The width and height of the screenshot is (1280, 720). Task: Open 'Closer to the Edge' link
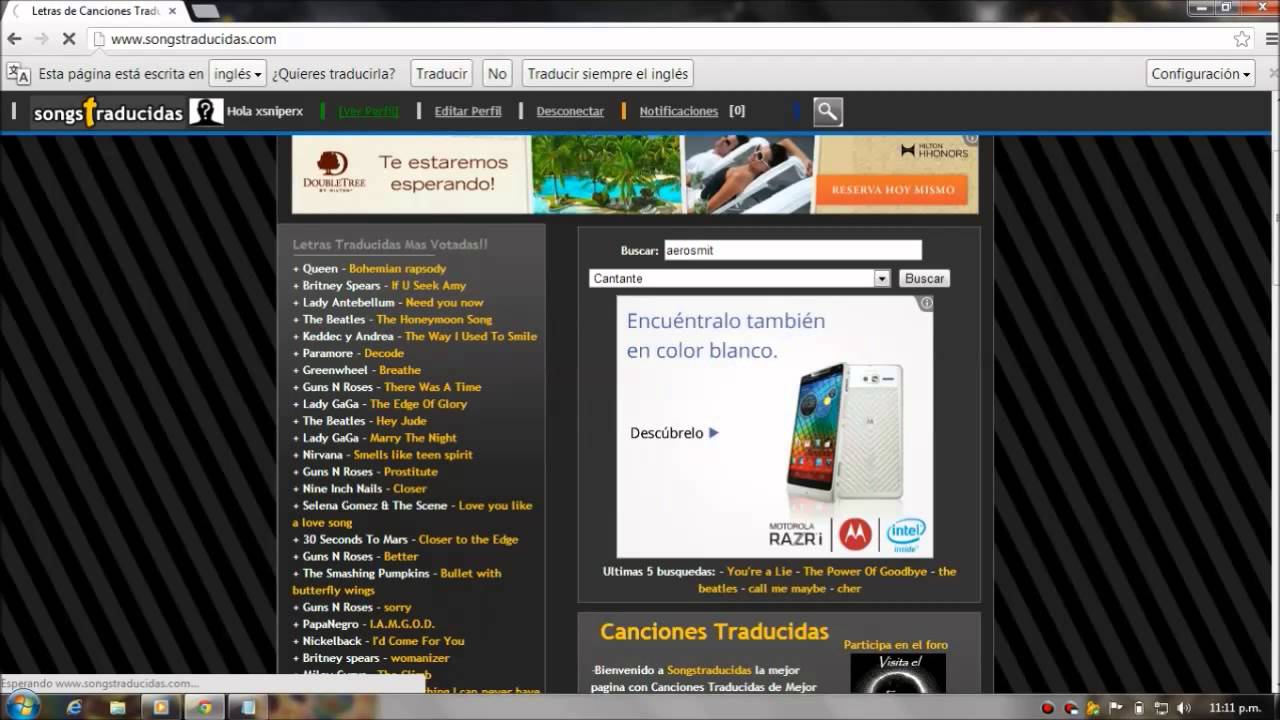(468, 540)
